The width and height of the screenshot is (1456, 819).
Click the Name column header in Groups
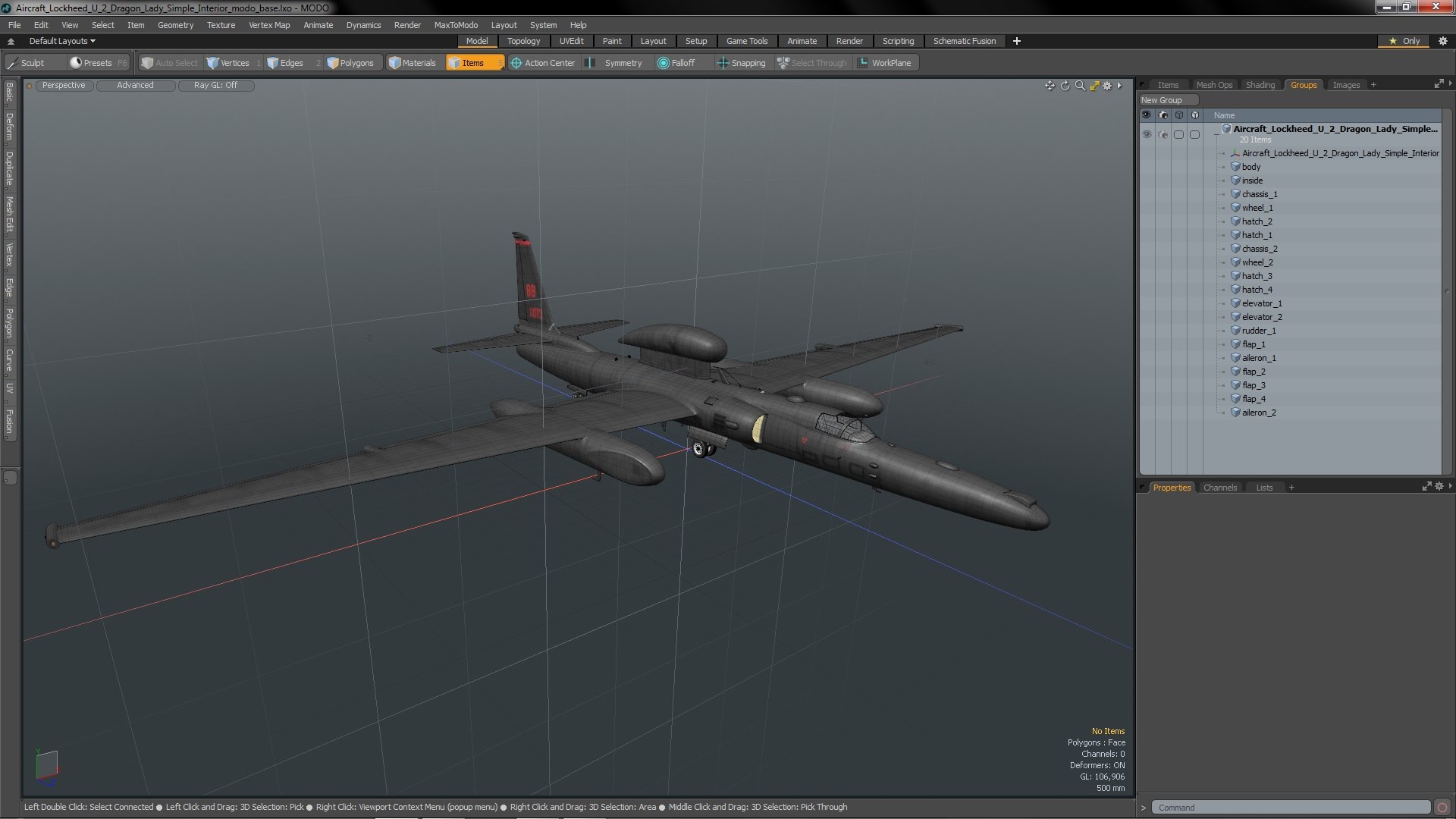1224,115
